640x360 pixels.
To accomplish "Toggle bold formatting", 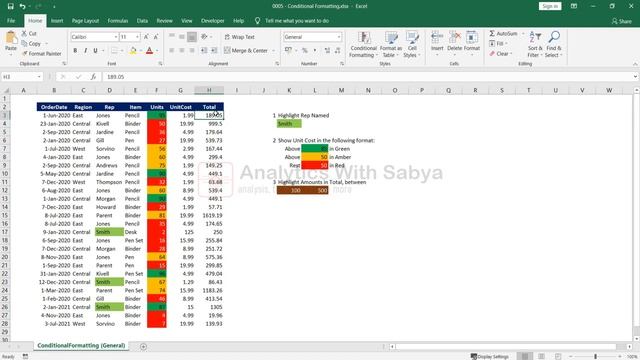I will (75, 51).
